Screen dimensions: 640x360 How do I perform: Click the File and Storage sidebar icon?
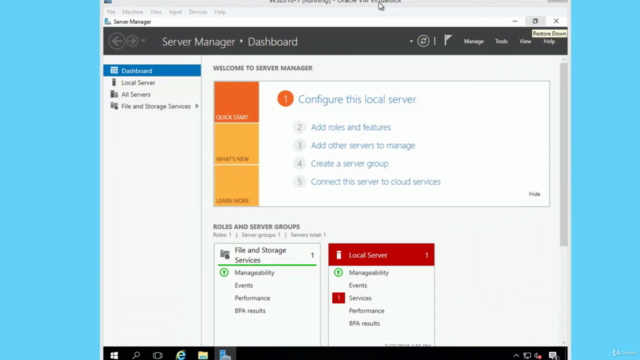pos(114,106)
